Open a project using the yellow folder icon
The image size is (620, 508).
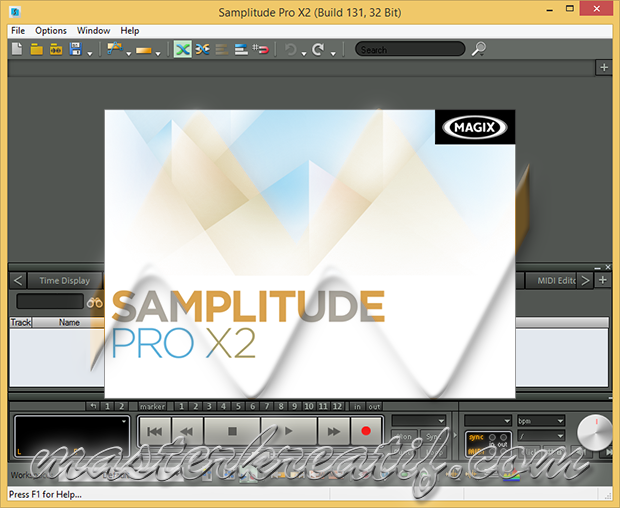click(37, 49)
